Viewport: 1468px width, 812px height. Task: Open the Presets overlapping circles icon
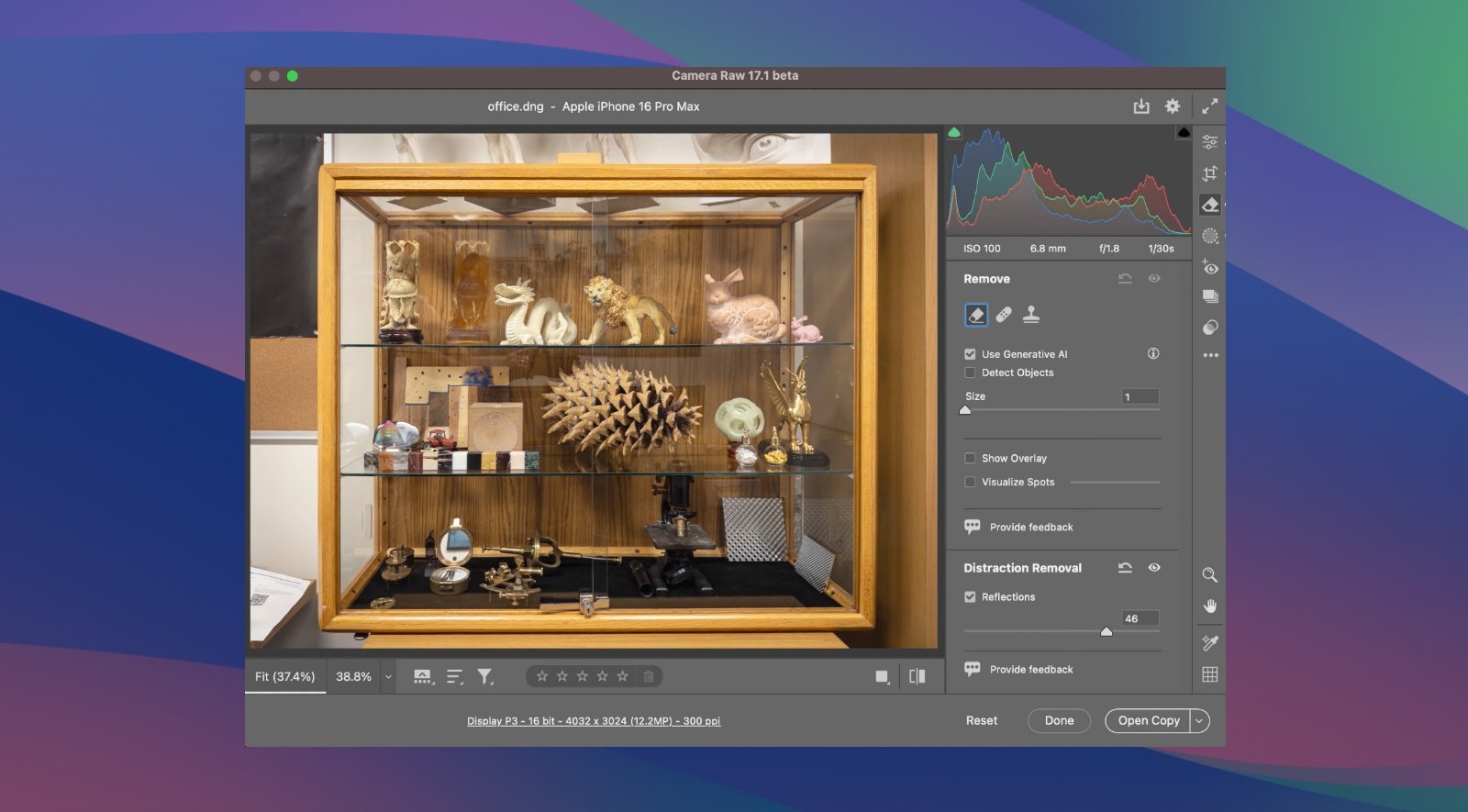pyautogui.click(x=1210, y=328)
